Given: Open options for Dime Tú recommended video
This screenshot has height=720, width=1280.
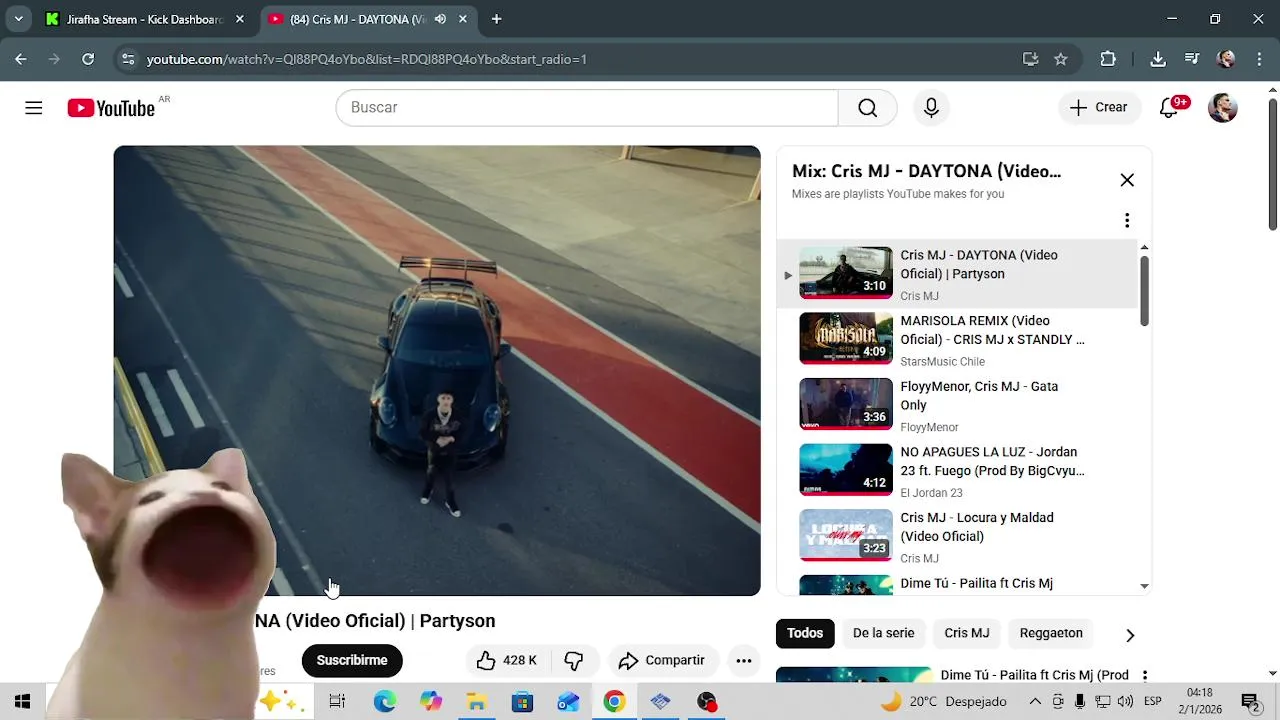Looking at the screenshot, I should point(1144,676).
